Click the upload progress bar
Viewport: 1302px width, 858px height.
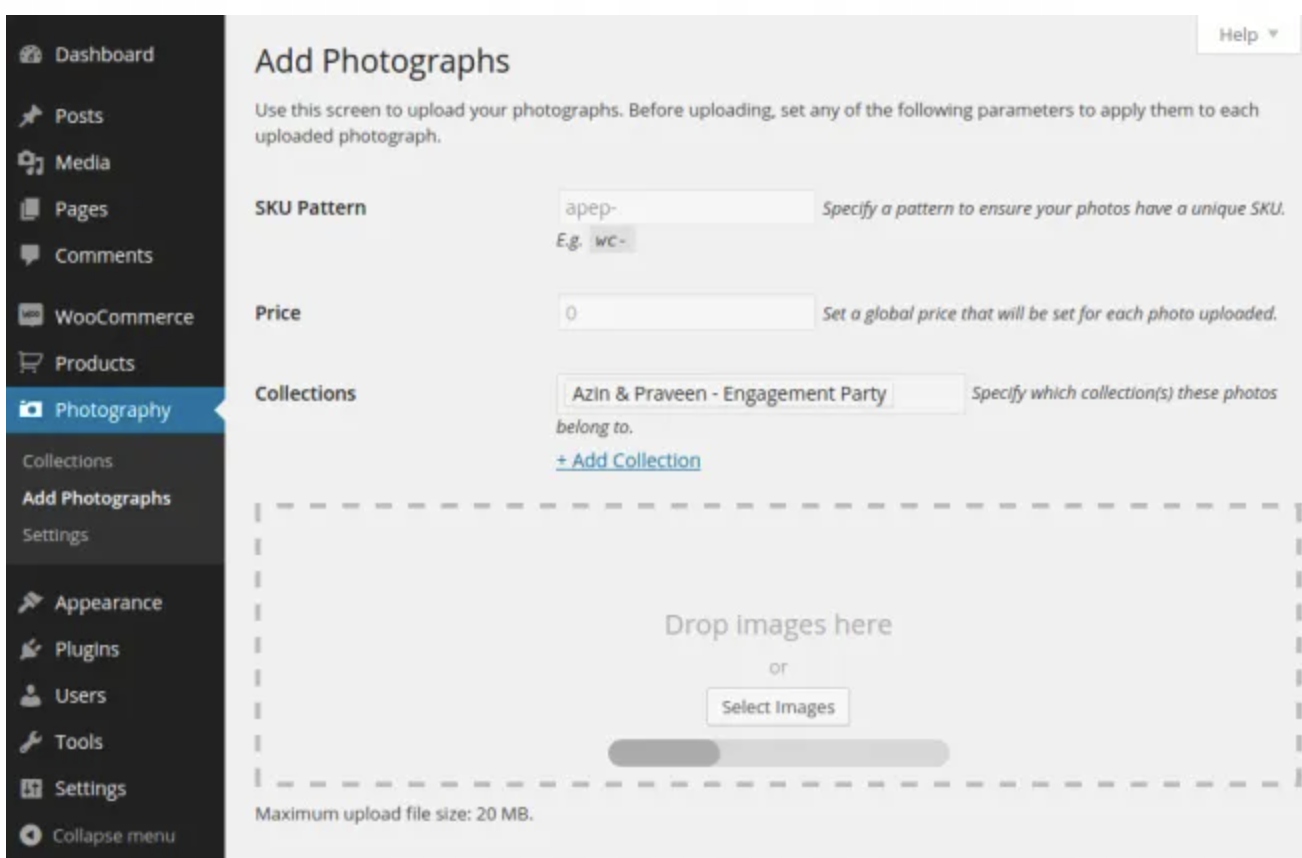(778, 753)
